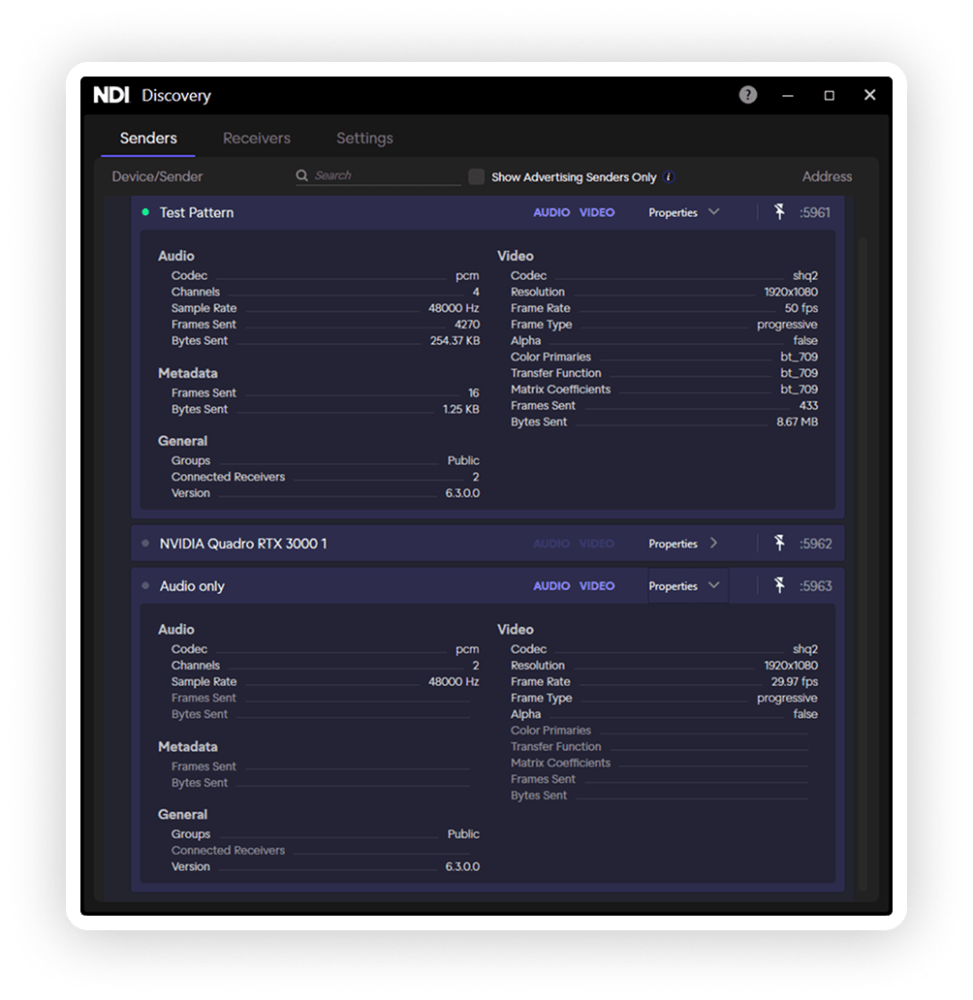Click the NDI logo in title bar
Image resolution: width=973 pixels, height=1000 pixels.
[111, 95]
